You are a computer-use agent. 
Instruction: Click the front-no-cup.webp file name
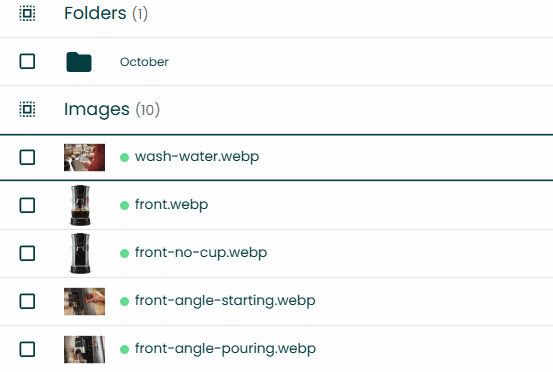[201, 253]
